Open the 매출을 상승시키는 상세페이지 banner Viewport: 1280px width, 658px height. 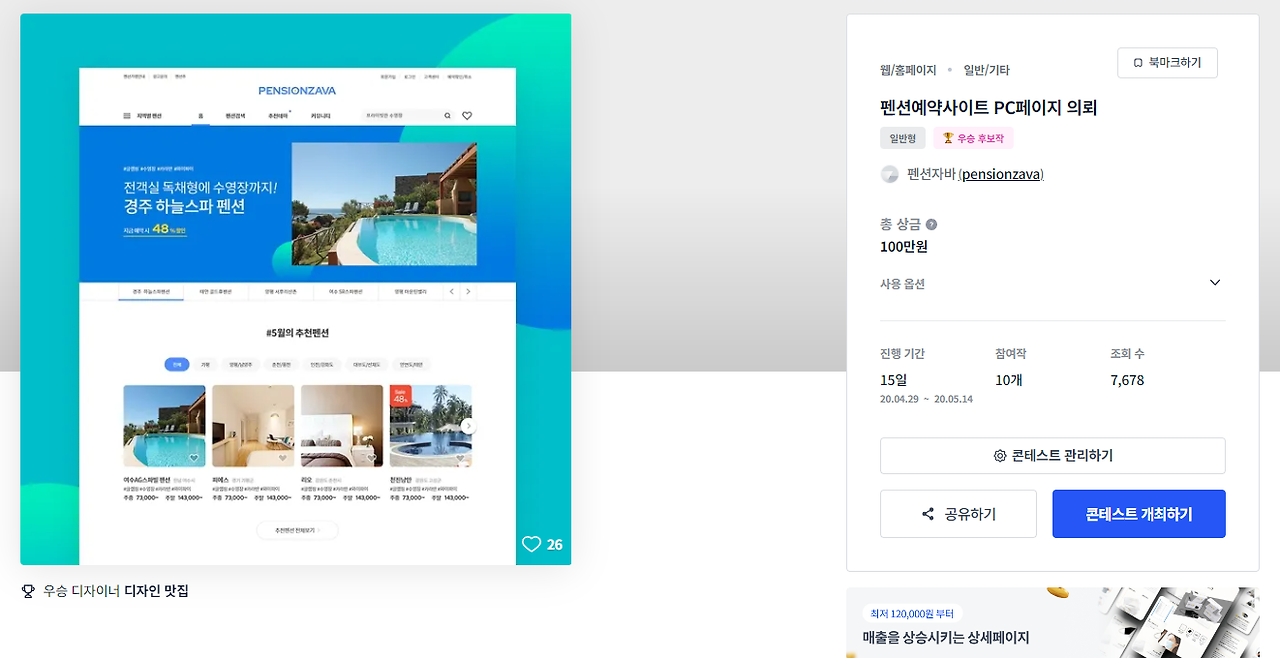(1053, 622)
